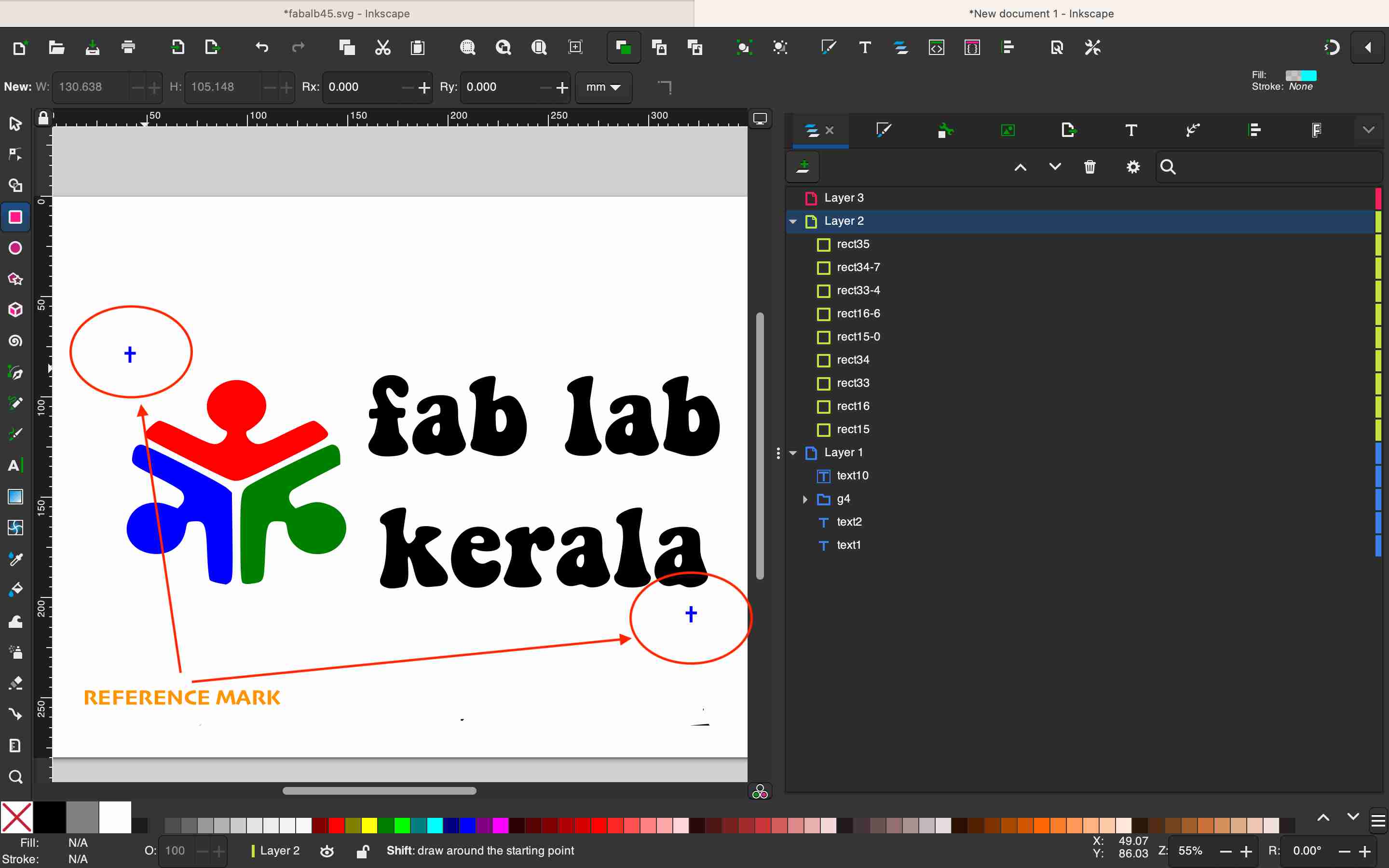
Task: Open the Fill and Stroke dialog tab
Action: pos(884,130)
